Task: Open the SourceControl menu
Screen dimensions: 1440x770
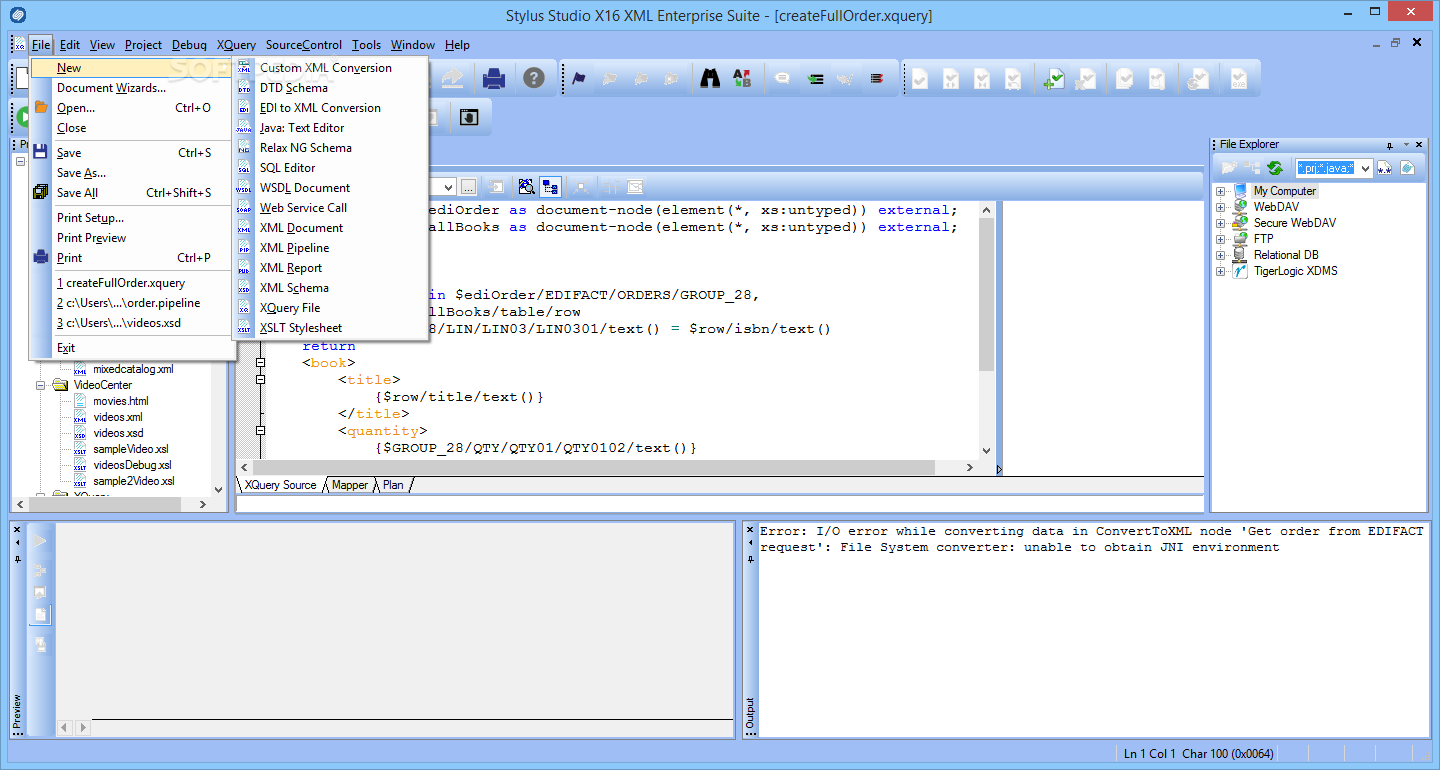Action: [x=304, y=45]
